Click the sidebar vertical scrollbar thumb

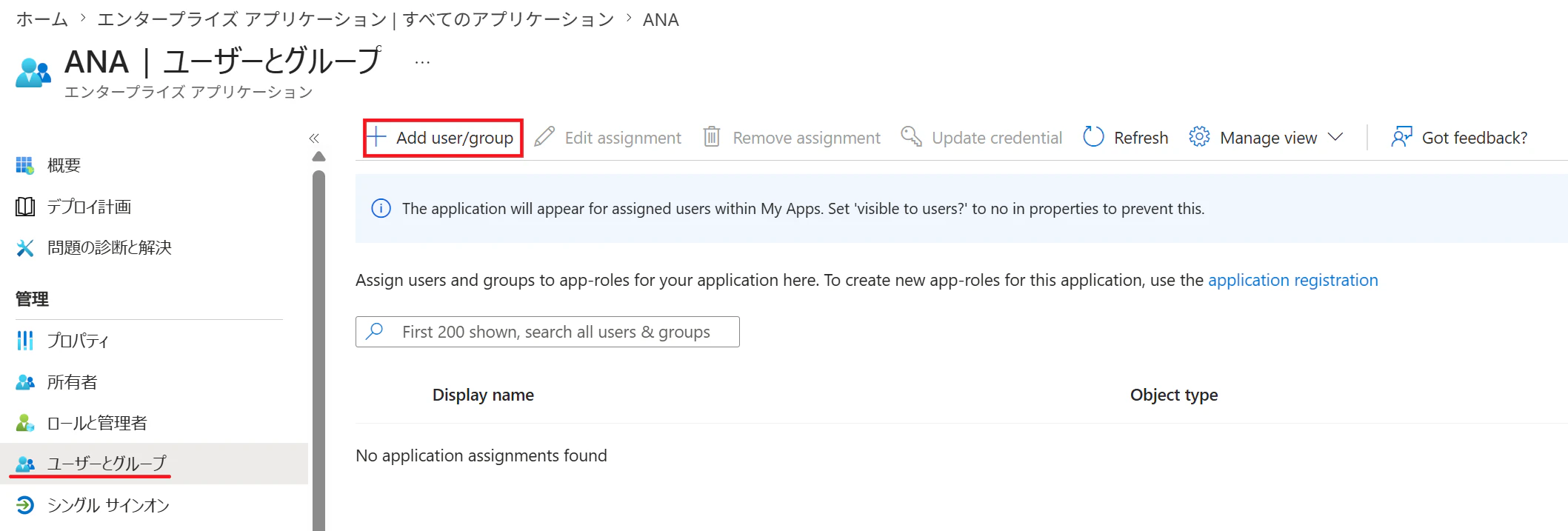[319, 350]
